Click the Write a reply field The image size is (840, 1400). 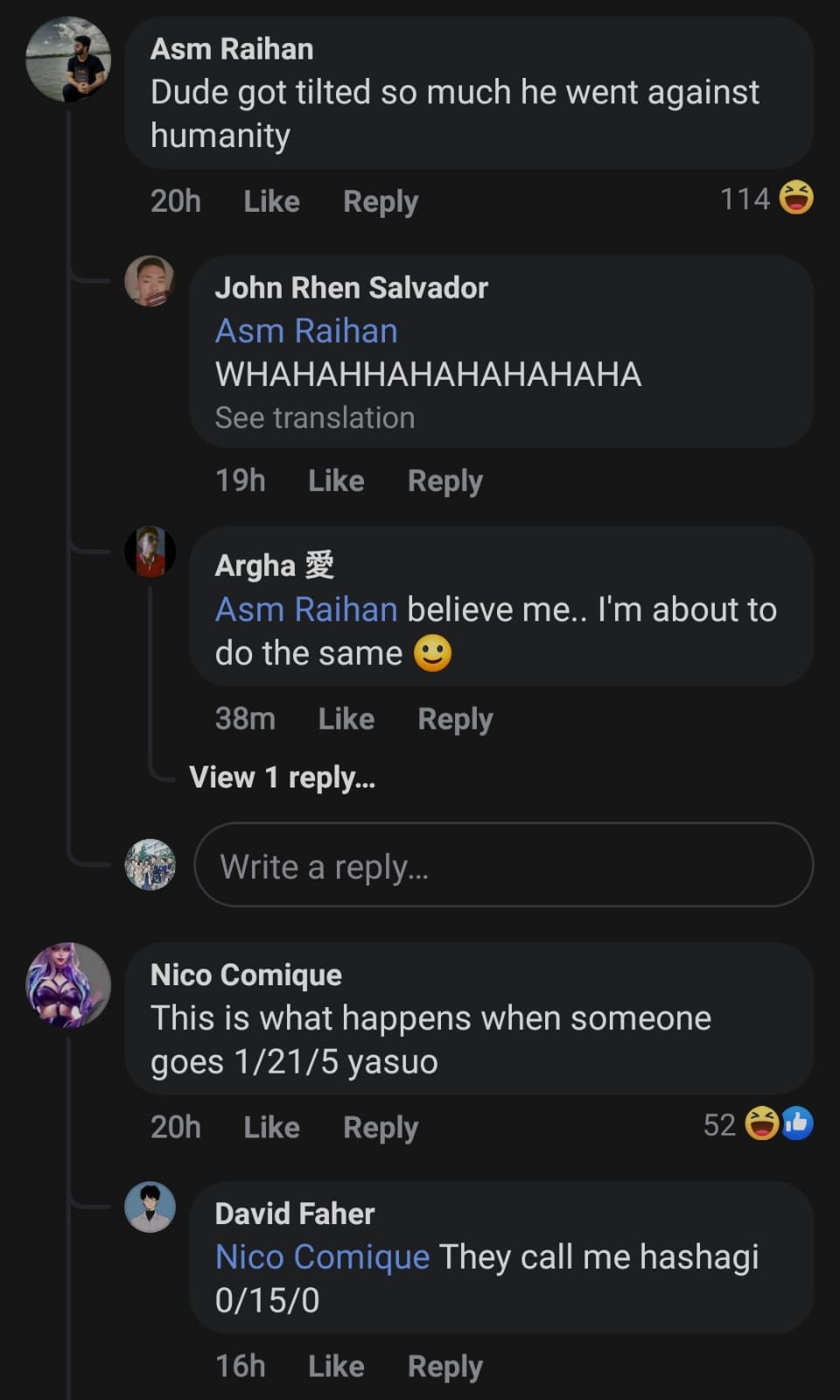click(503, 865)
